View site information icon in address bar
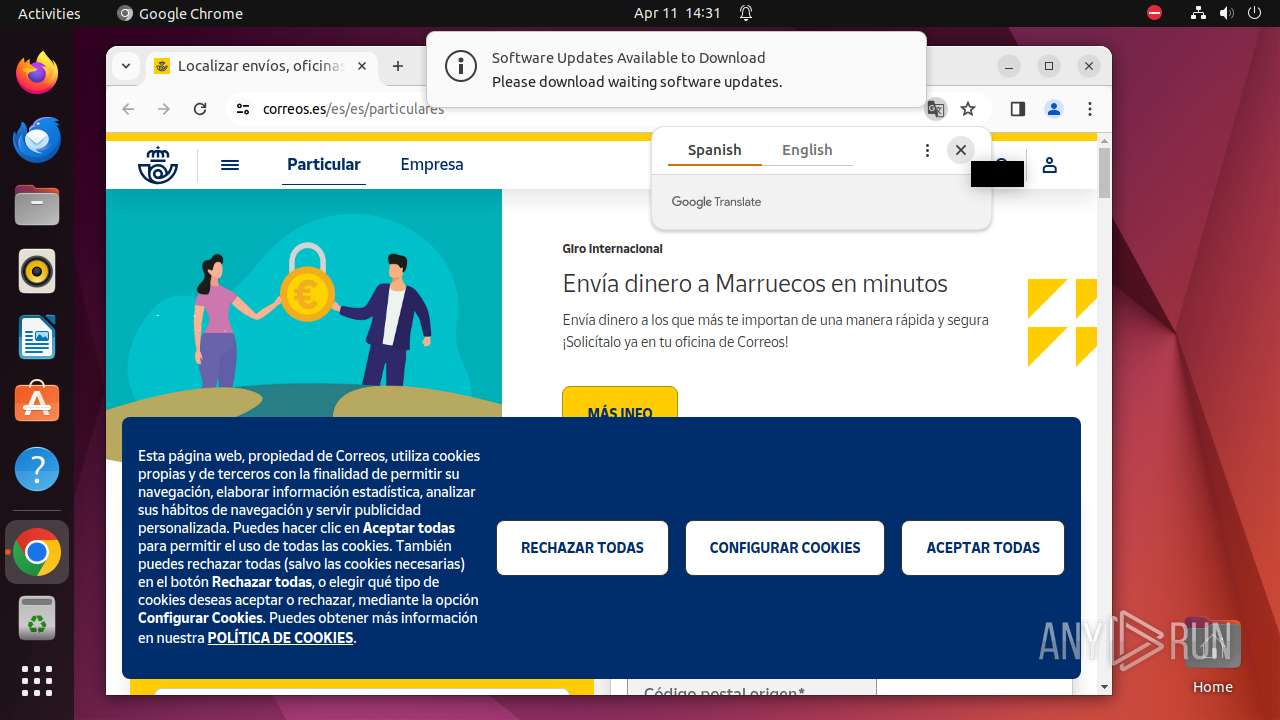The width and height of the screenshot is (1280, 720). [x=243, y=109]
